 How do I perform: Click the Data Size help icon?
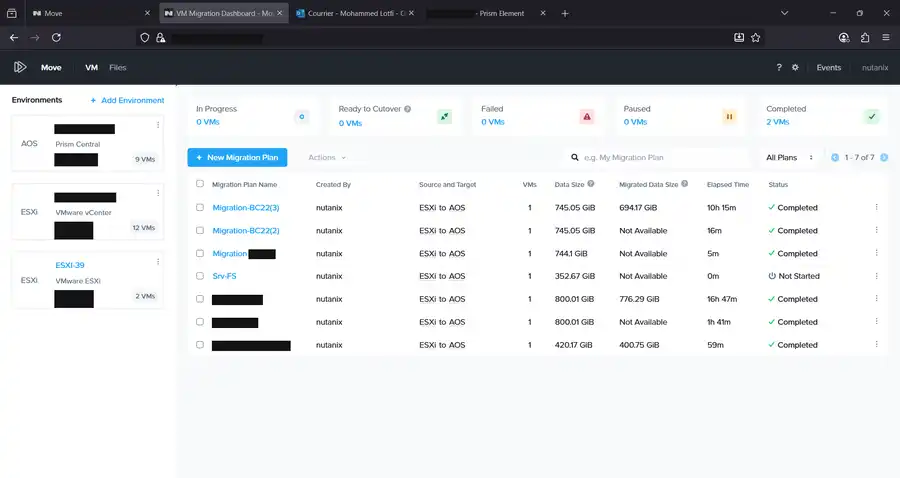(x=591, y=184)
